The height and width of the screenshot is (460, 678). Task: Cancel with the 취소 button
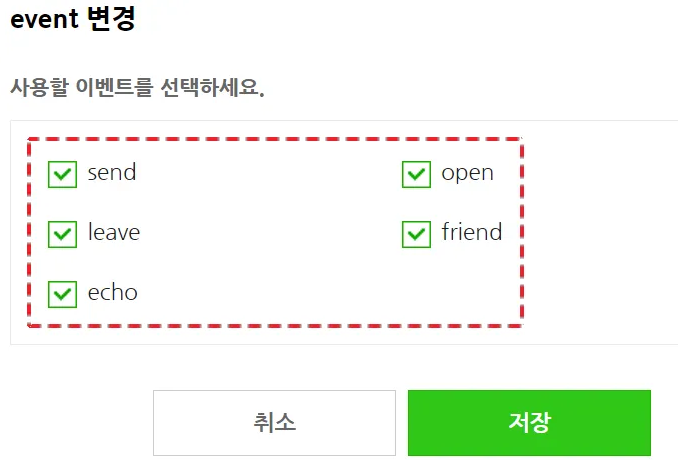point(274,422)
